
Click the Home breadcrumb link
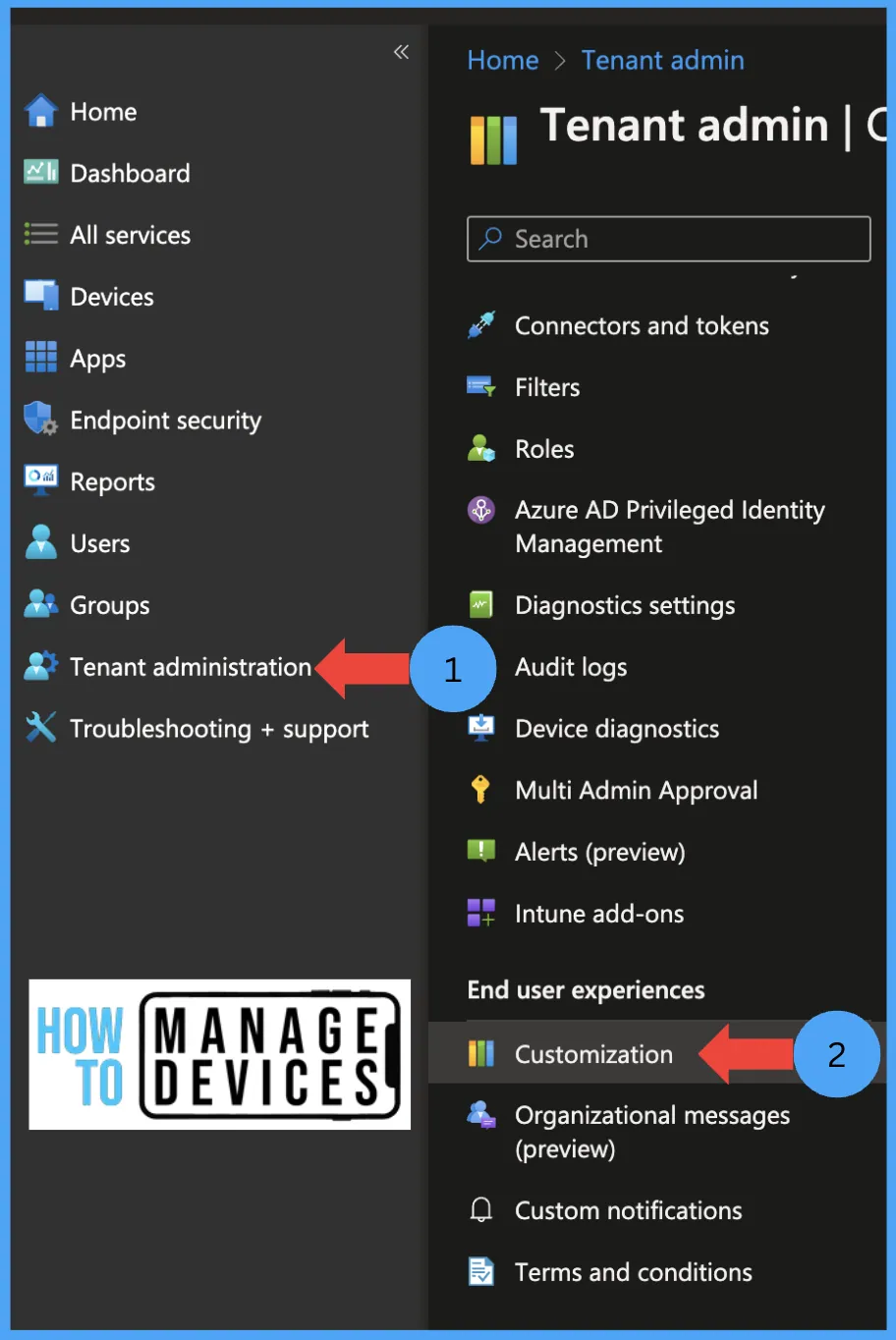503,60
